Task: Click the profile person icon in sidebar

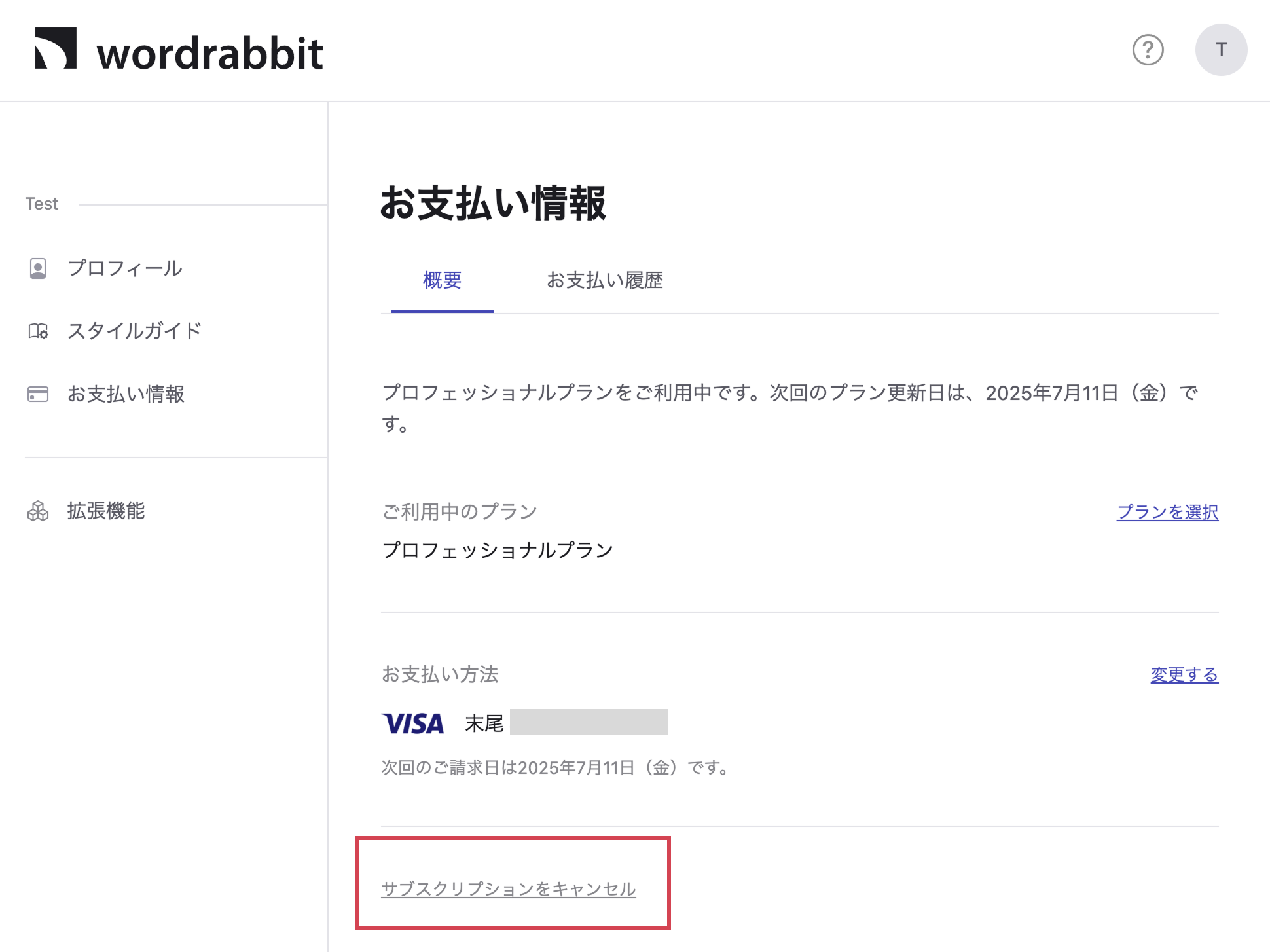Action: (x=38, y=268)
